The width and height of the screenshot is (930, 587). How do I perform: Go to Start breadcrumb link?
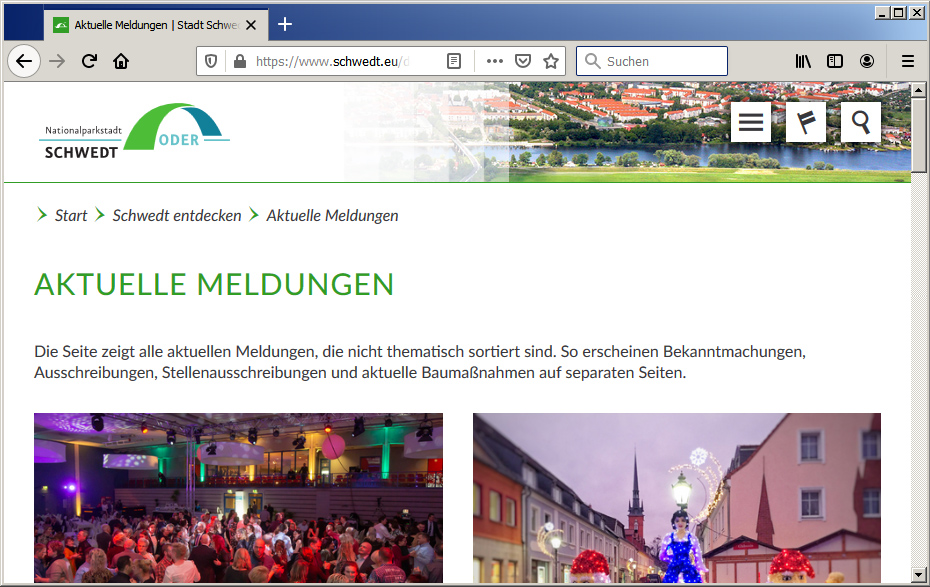[71, 216]
